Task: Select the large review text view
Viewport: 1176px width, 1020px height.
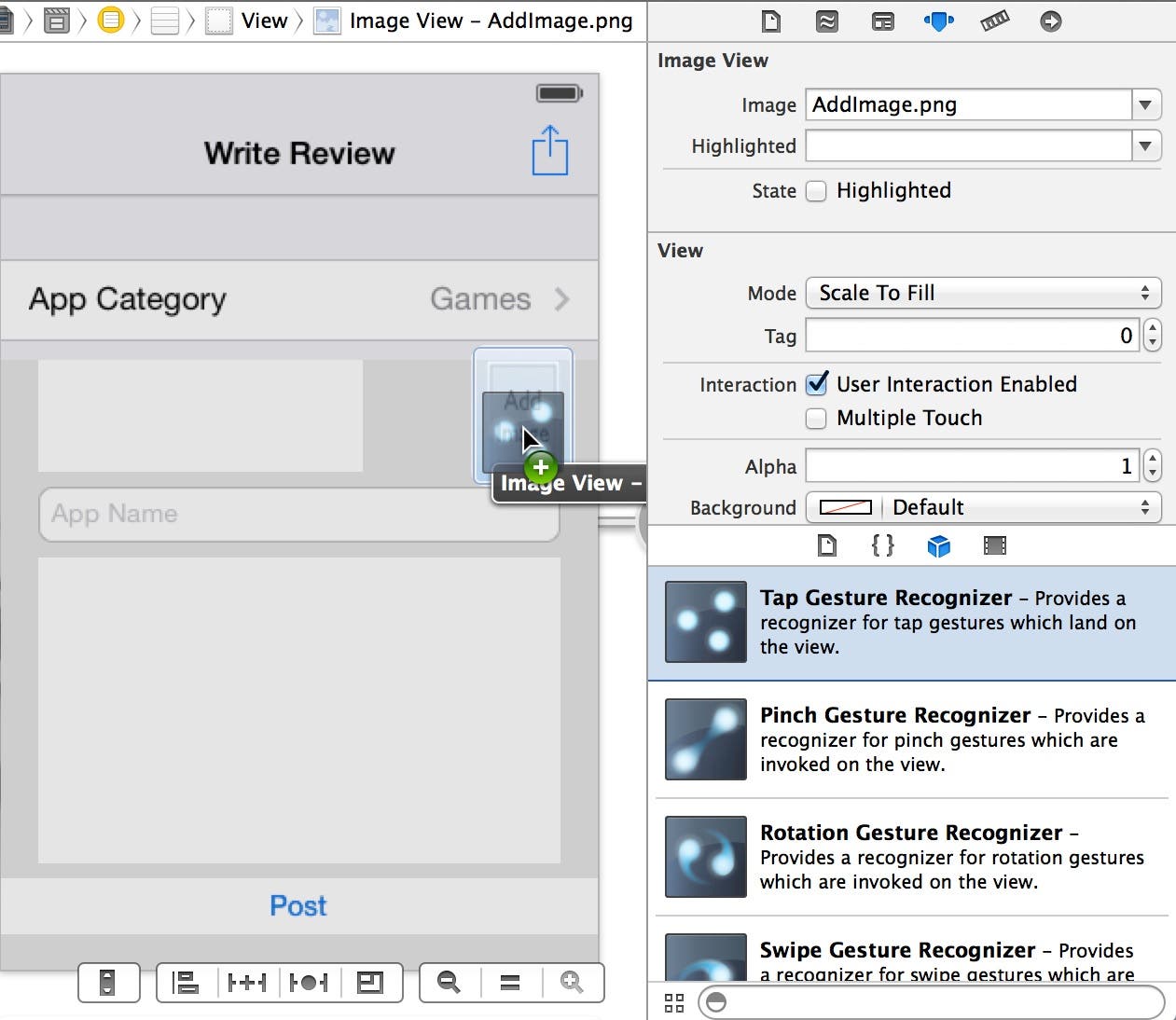Action: coord(299,710)
